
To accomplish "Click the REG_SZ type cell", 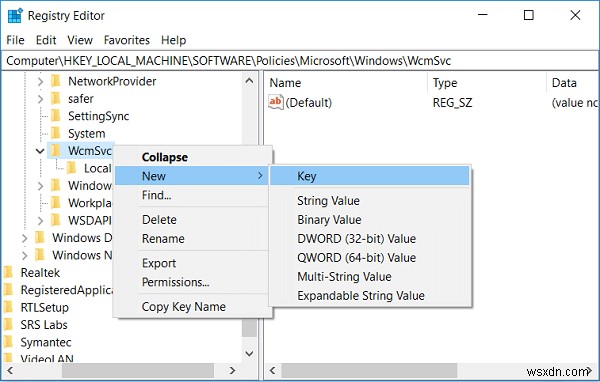I will tap(452, 103).
